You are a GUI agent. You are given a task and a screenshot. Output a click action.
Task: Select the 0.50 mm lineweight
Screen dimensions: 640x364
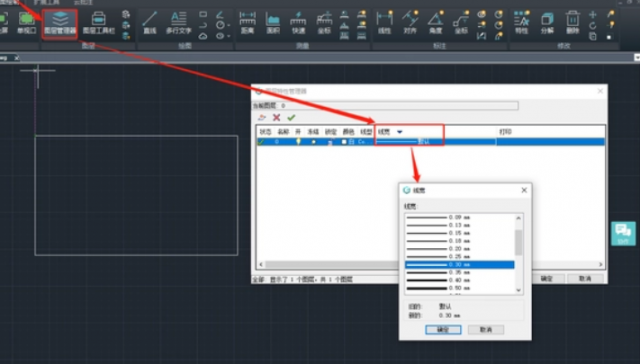[x=460, y=288]
